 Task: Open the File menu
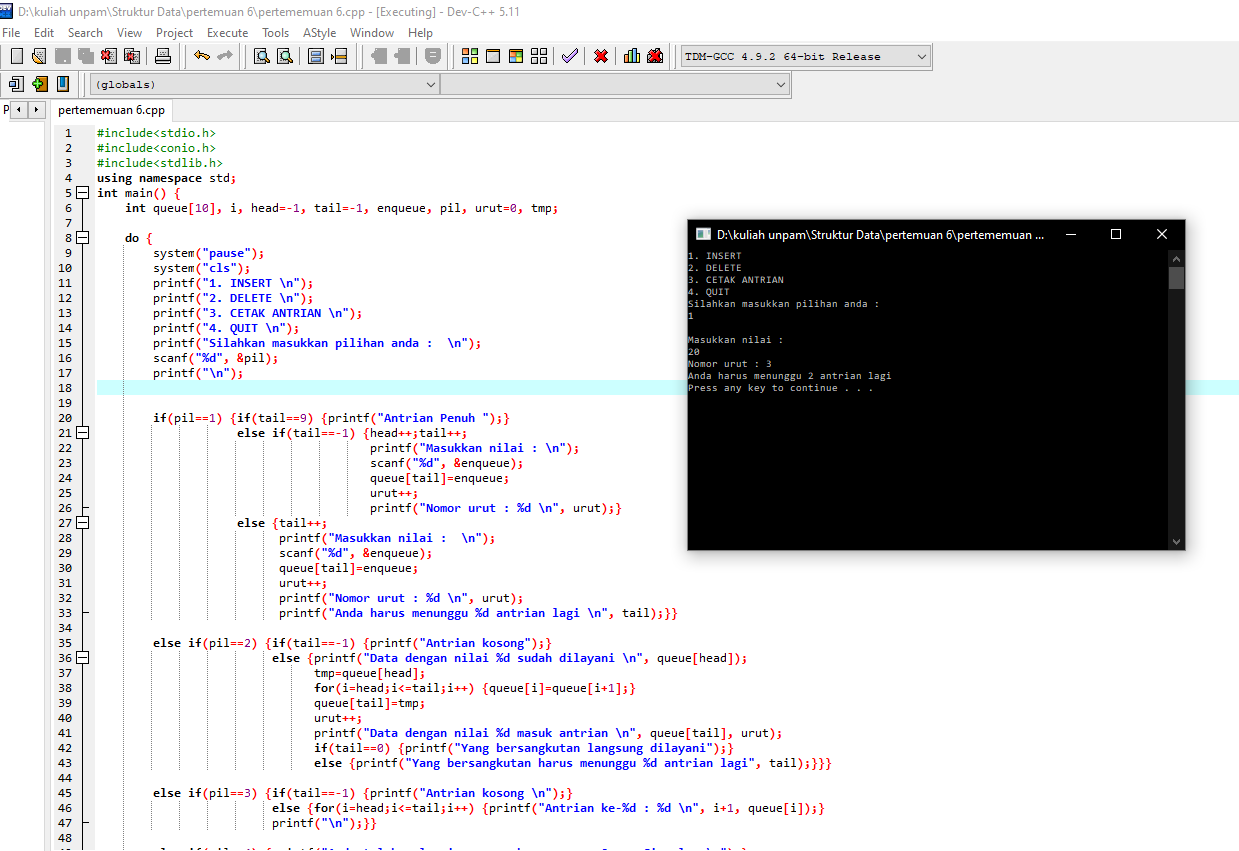(11, 33)
